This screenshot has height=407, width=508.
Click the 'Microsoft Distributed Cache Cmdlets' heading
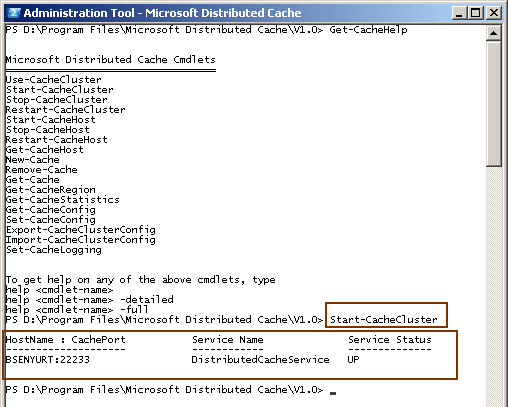pos(111,60)
